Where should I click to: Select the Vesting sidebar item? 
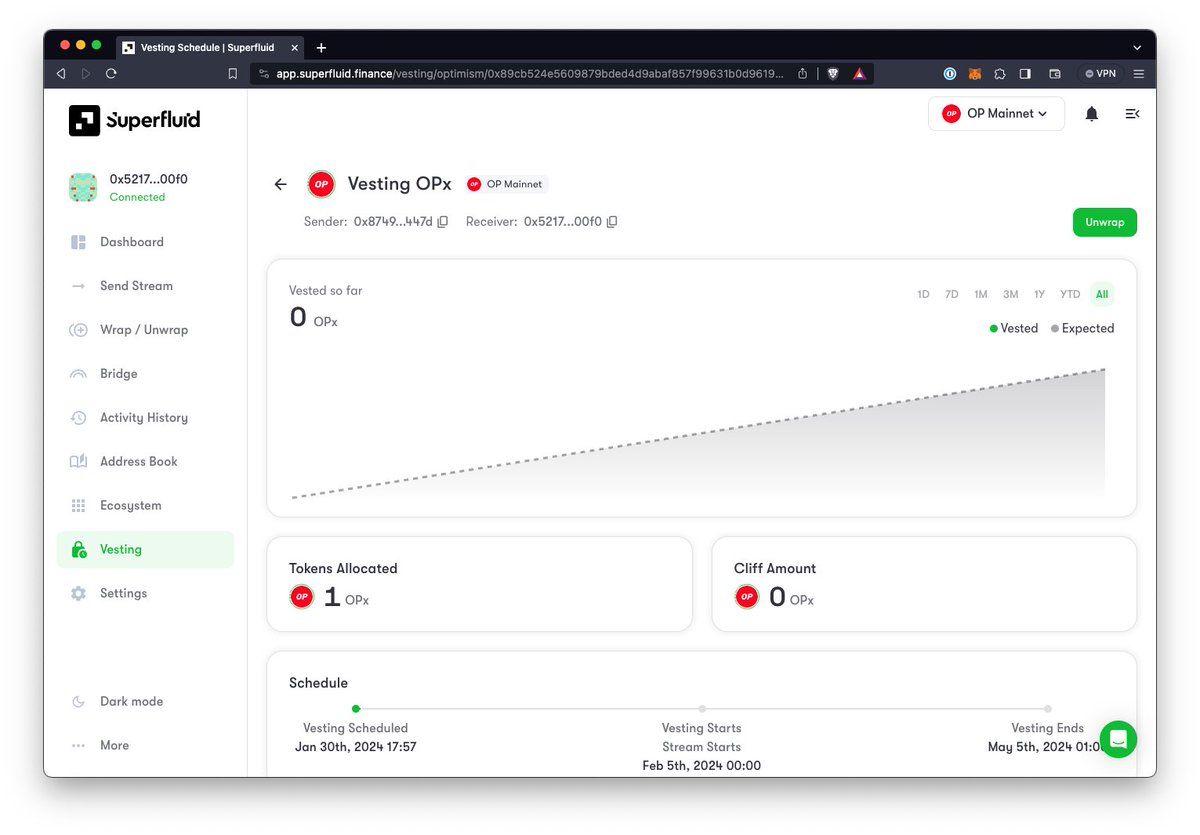pos(145,550)
